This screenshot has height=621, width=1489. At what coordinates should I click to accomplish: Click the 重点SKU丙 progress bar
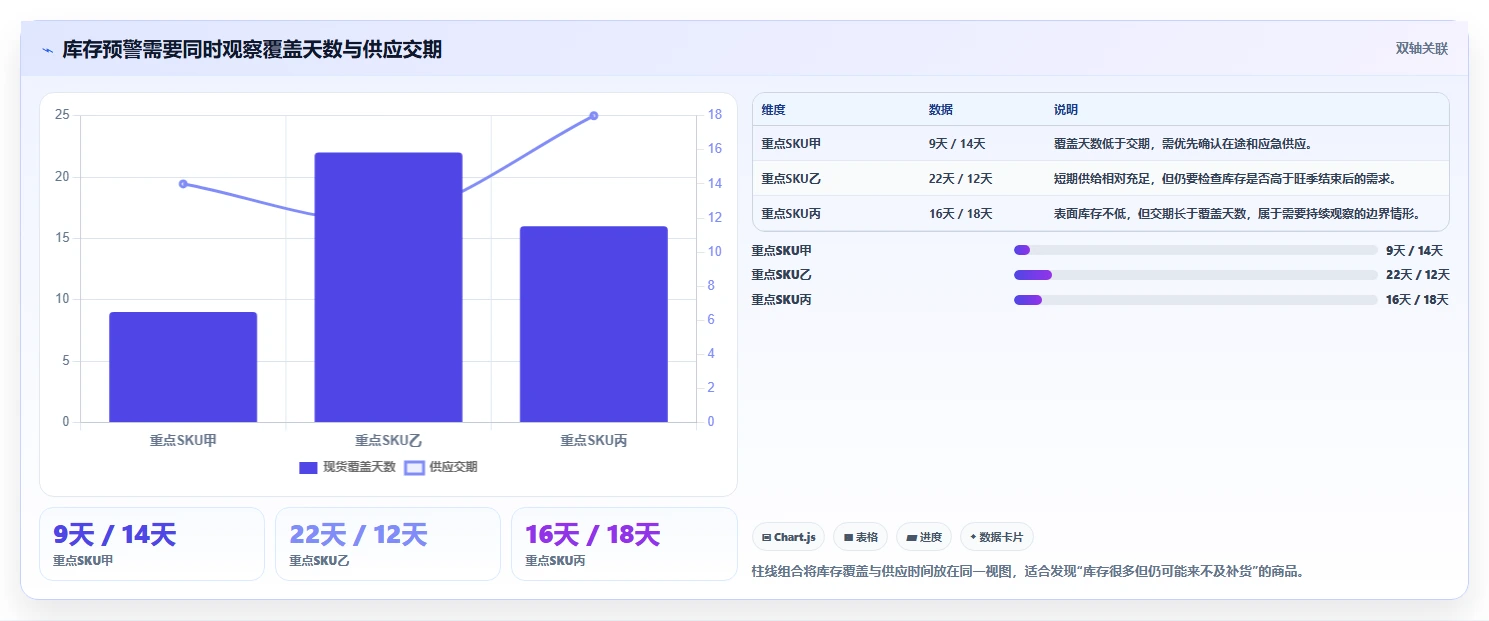tap(1196, 299)
